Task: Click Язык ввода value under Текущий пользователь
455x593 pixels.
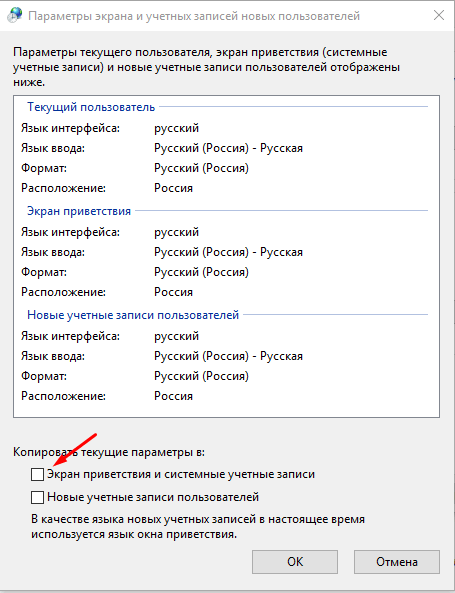Action: 228,148
